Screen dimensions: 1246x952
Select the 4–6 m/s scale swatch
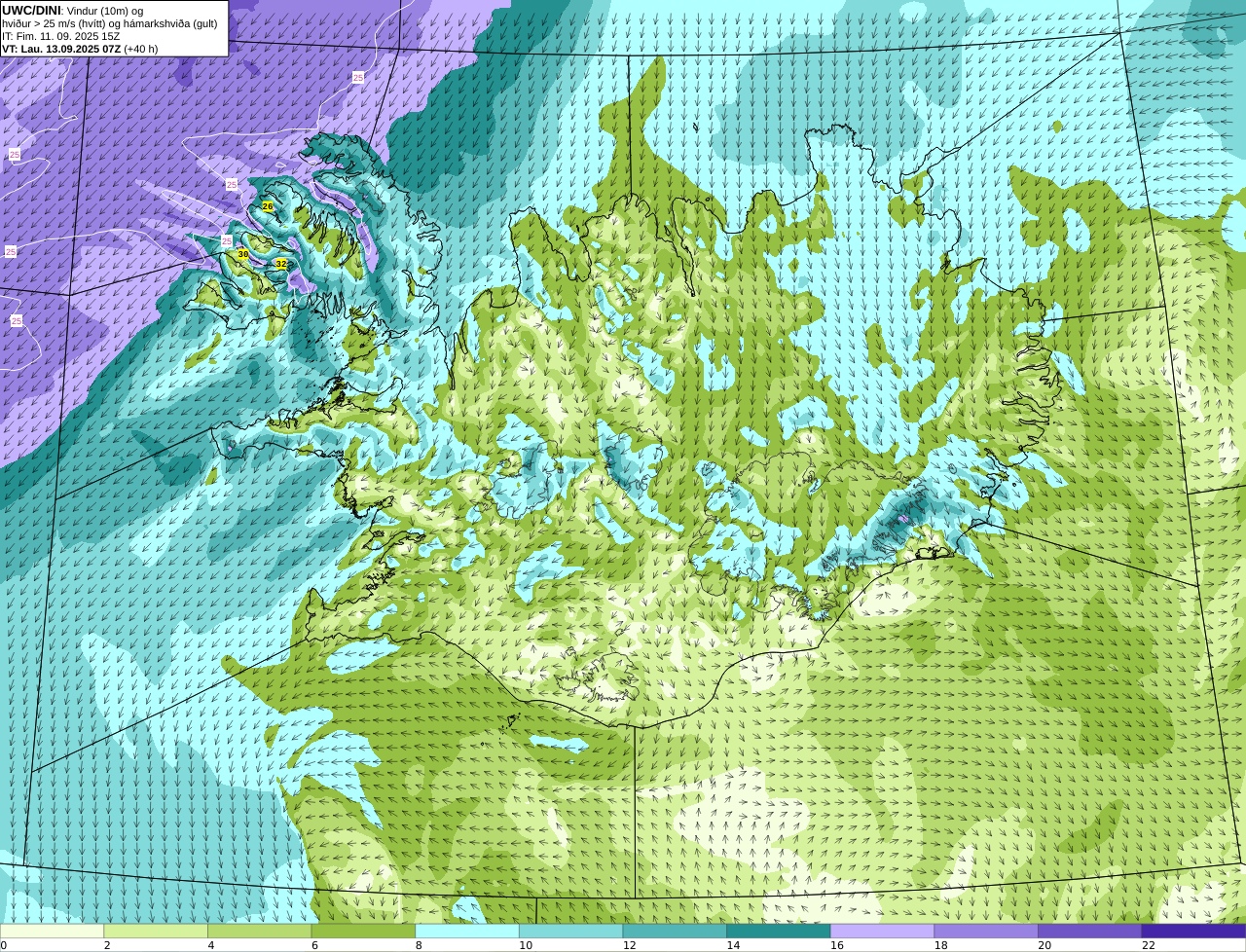(259, 931)
